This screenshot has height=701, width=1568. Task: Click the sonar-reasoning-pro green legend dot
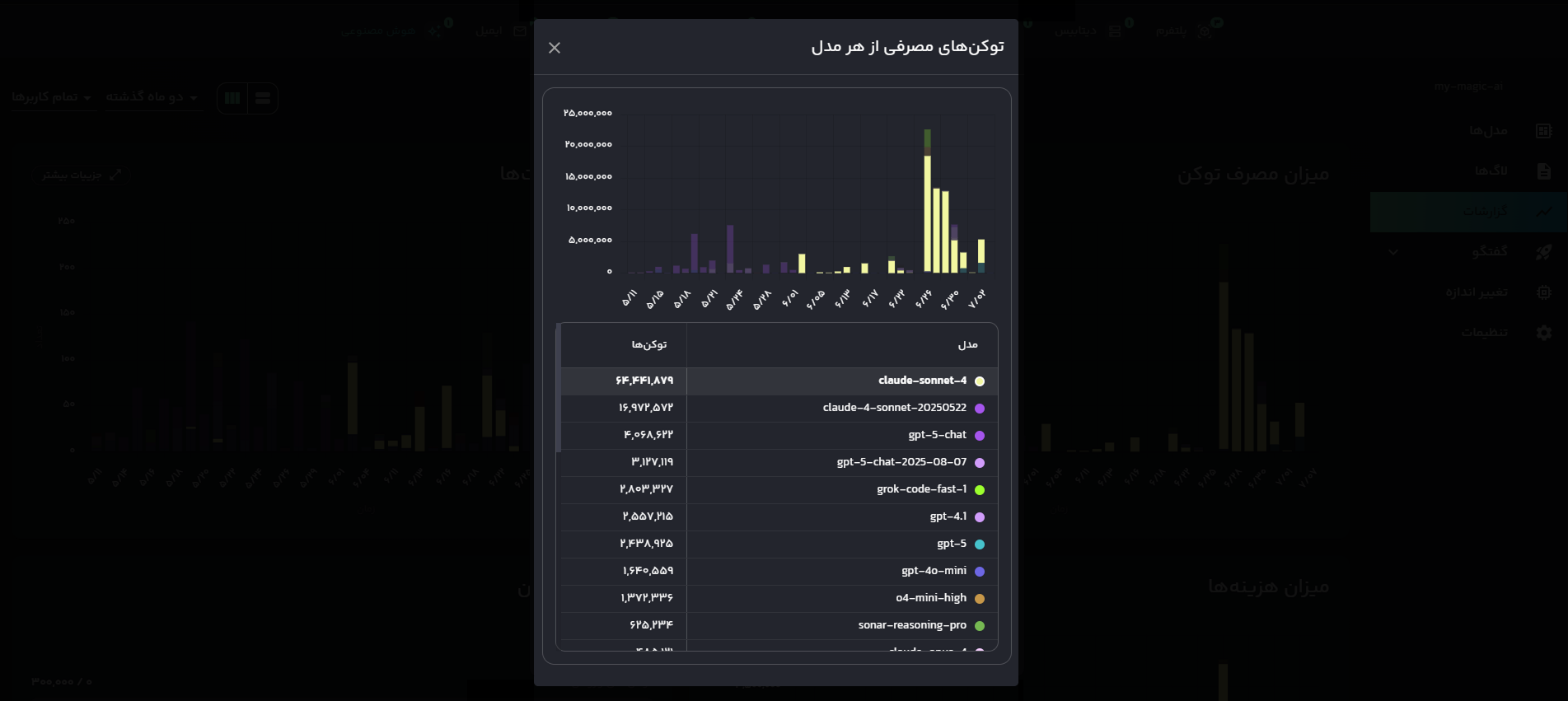click(980, 626)
